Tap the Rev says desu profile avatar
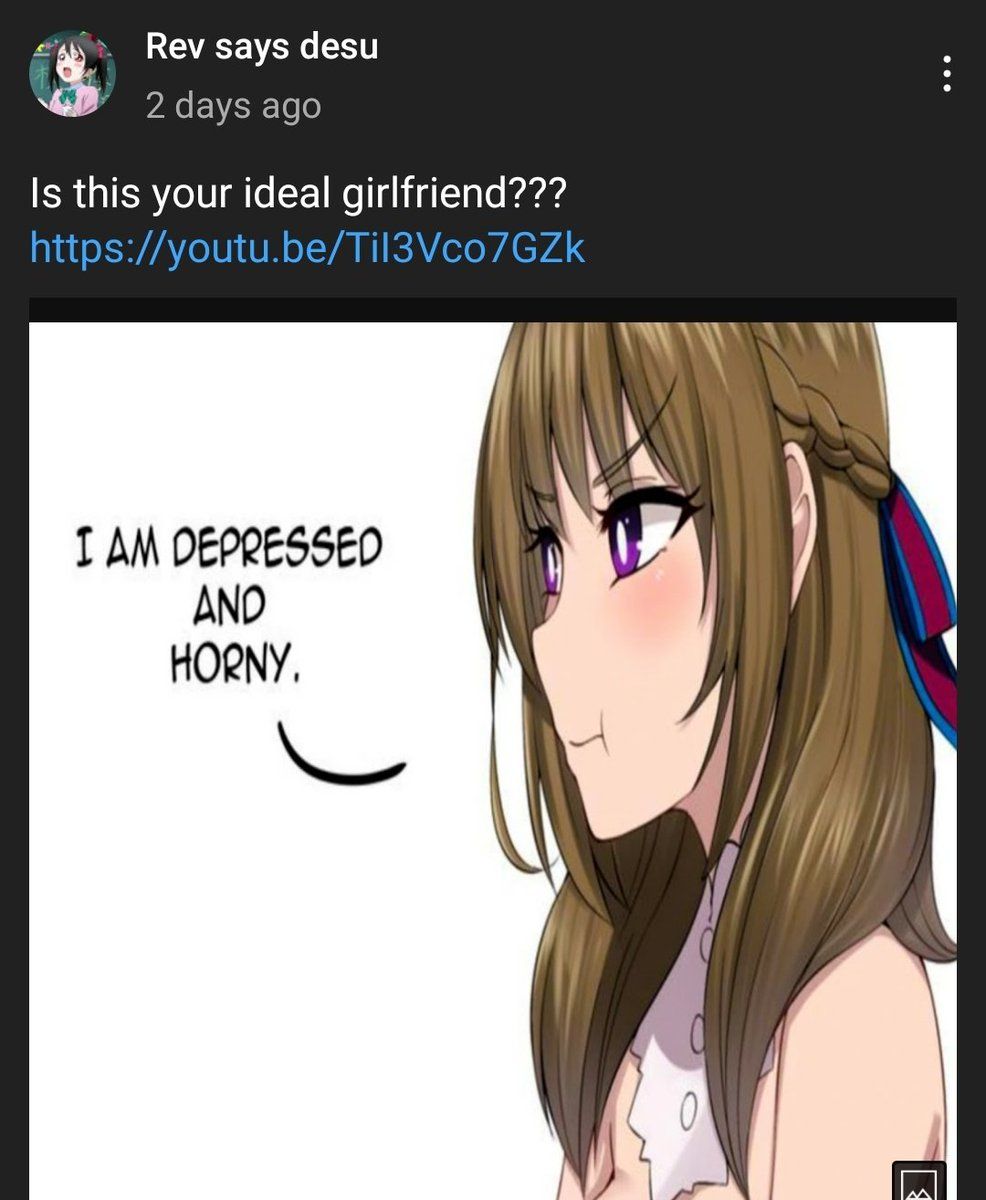The width and height of the screenshot is (986, 1200). (x=72, y=74)
